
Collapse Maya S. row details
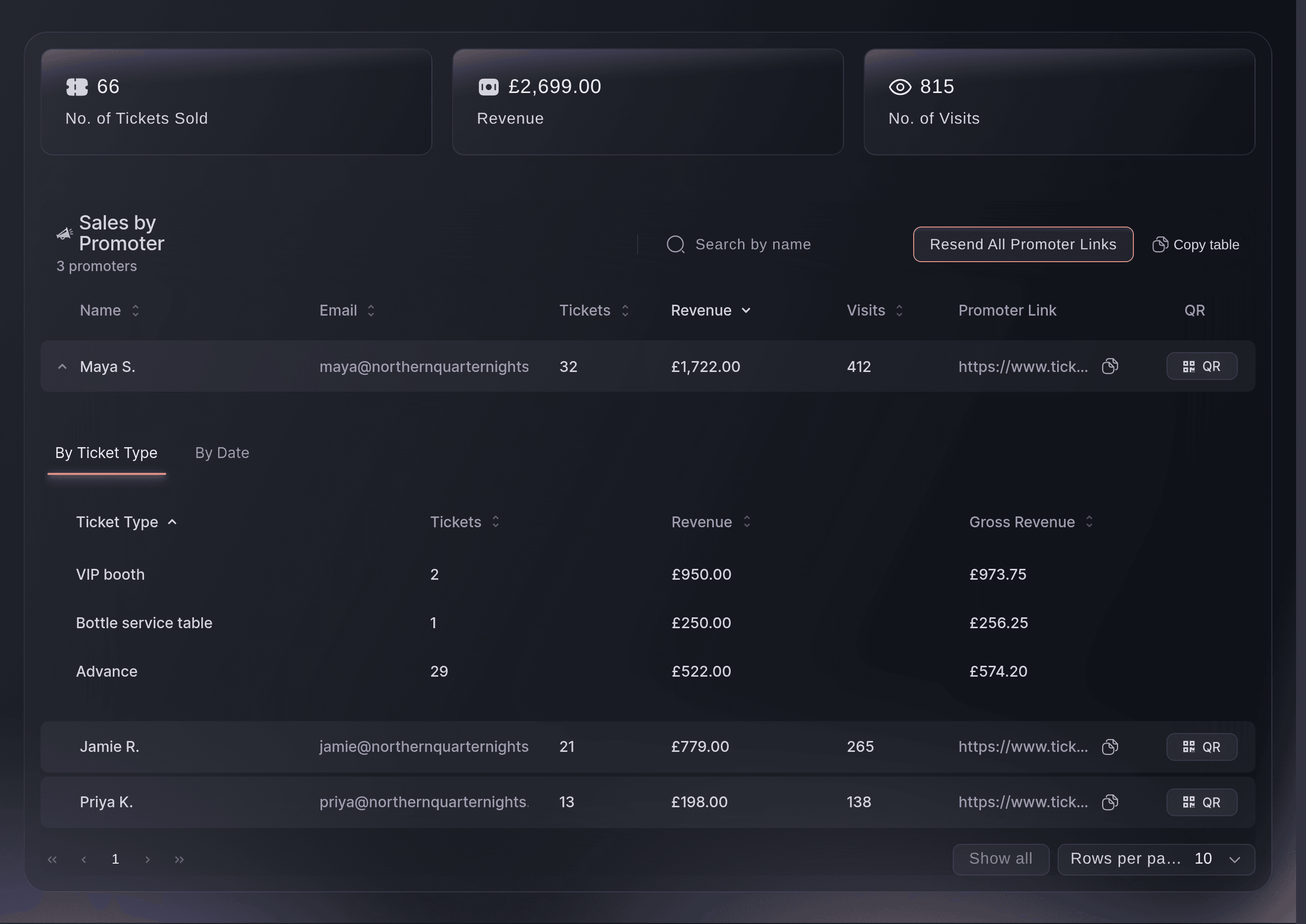[62, 367]
